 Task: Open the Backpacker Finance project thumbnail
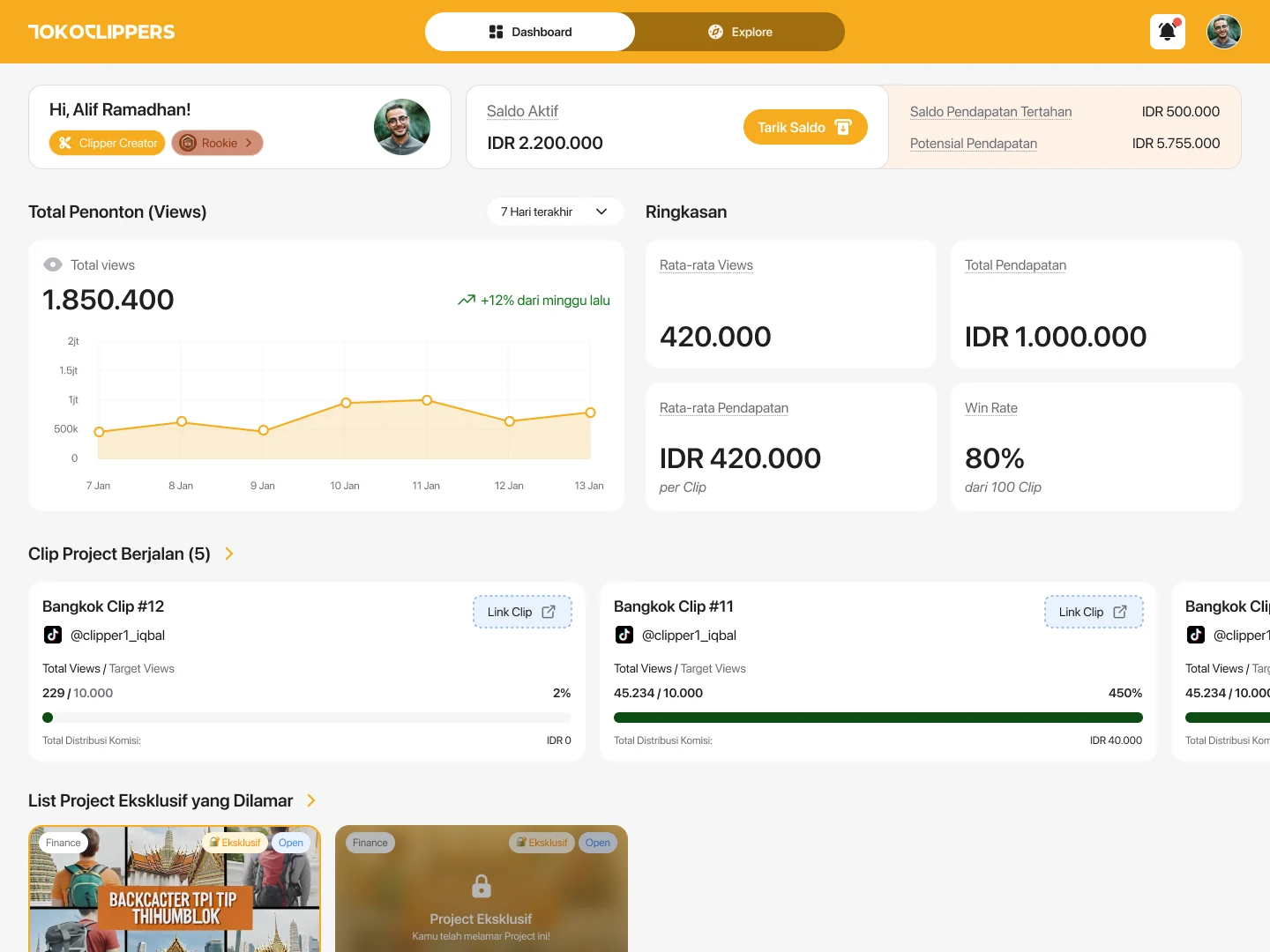[175, 889]
